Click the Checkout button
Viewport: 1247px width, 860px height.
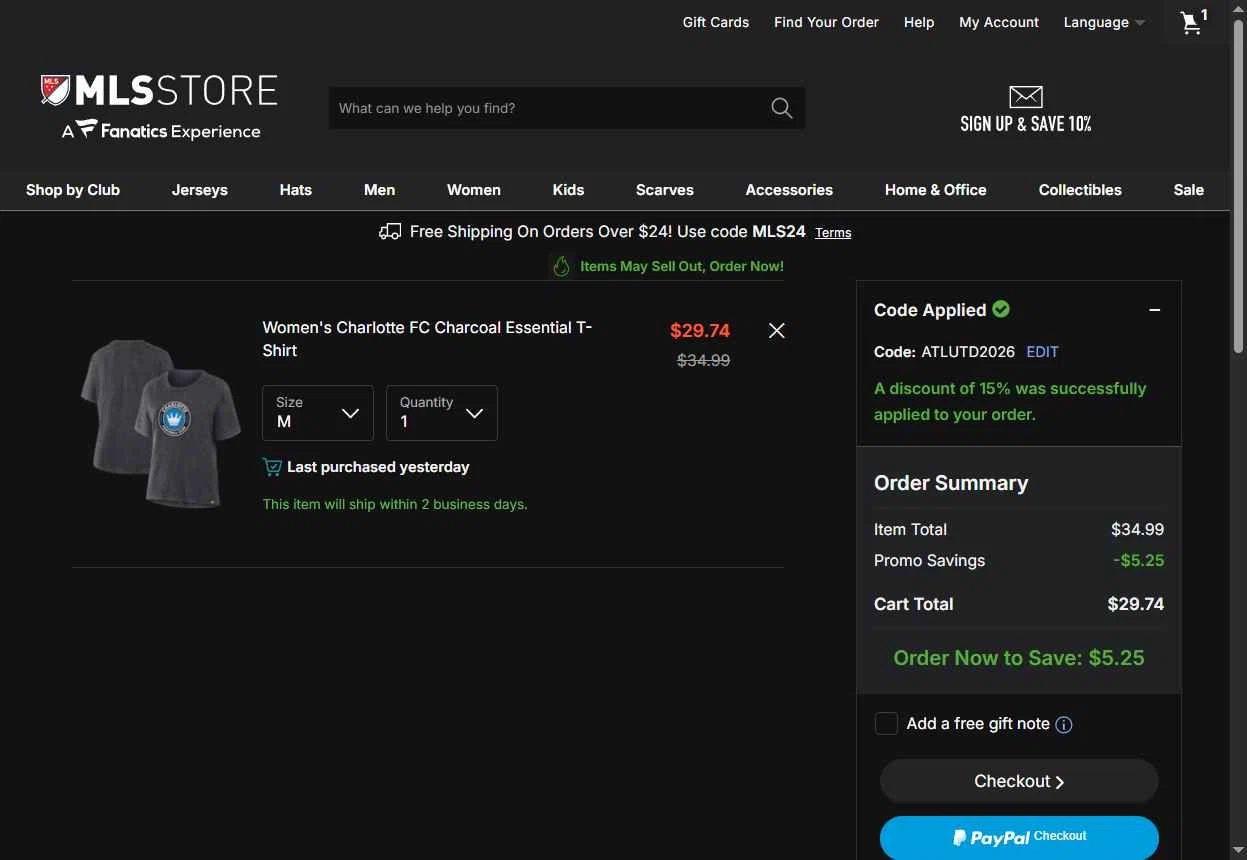(x=1019, y=781)
